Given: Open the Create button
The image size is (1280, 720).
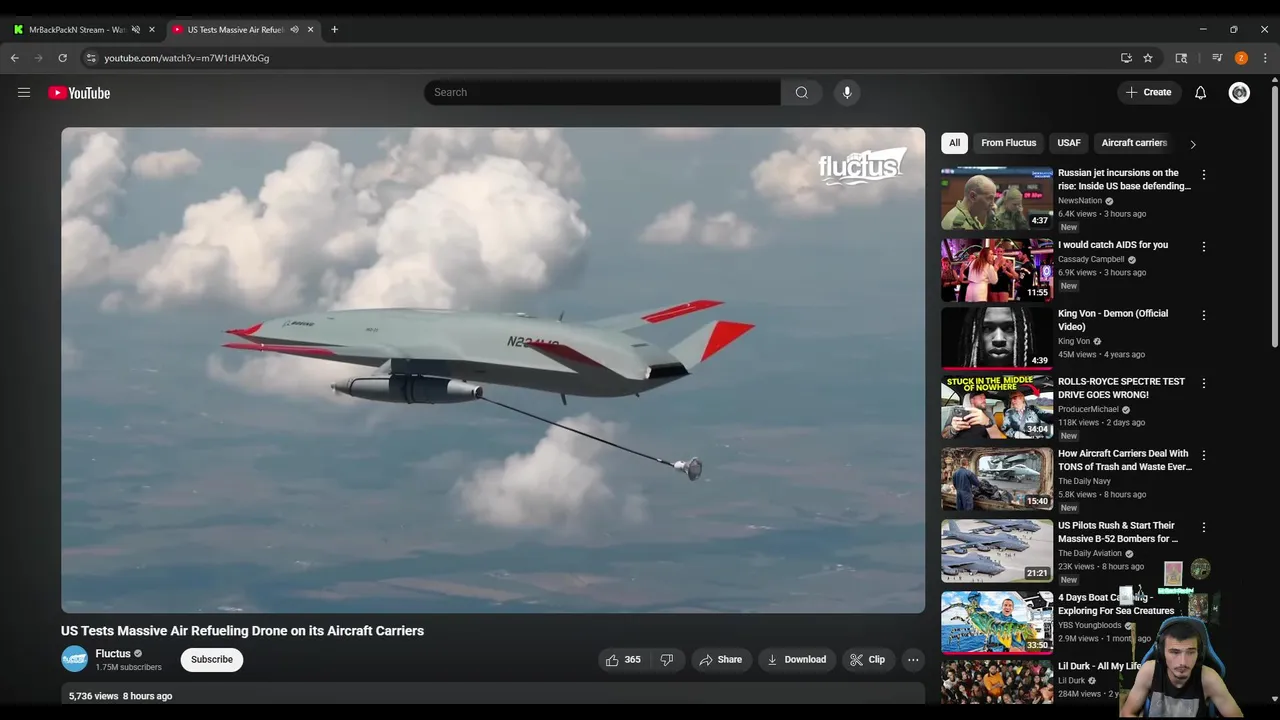Looking at the screenshot, I should click(1148, 92).
